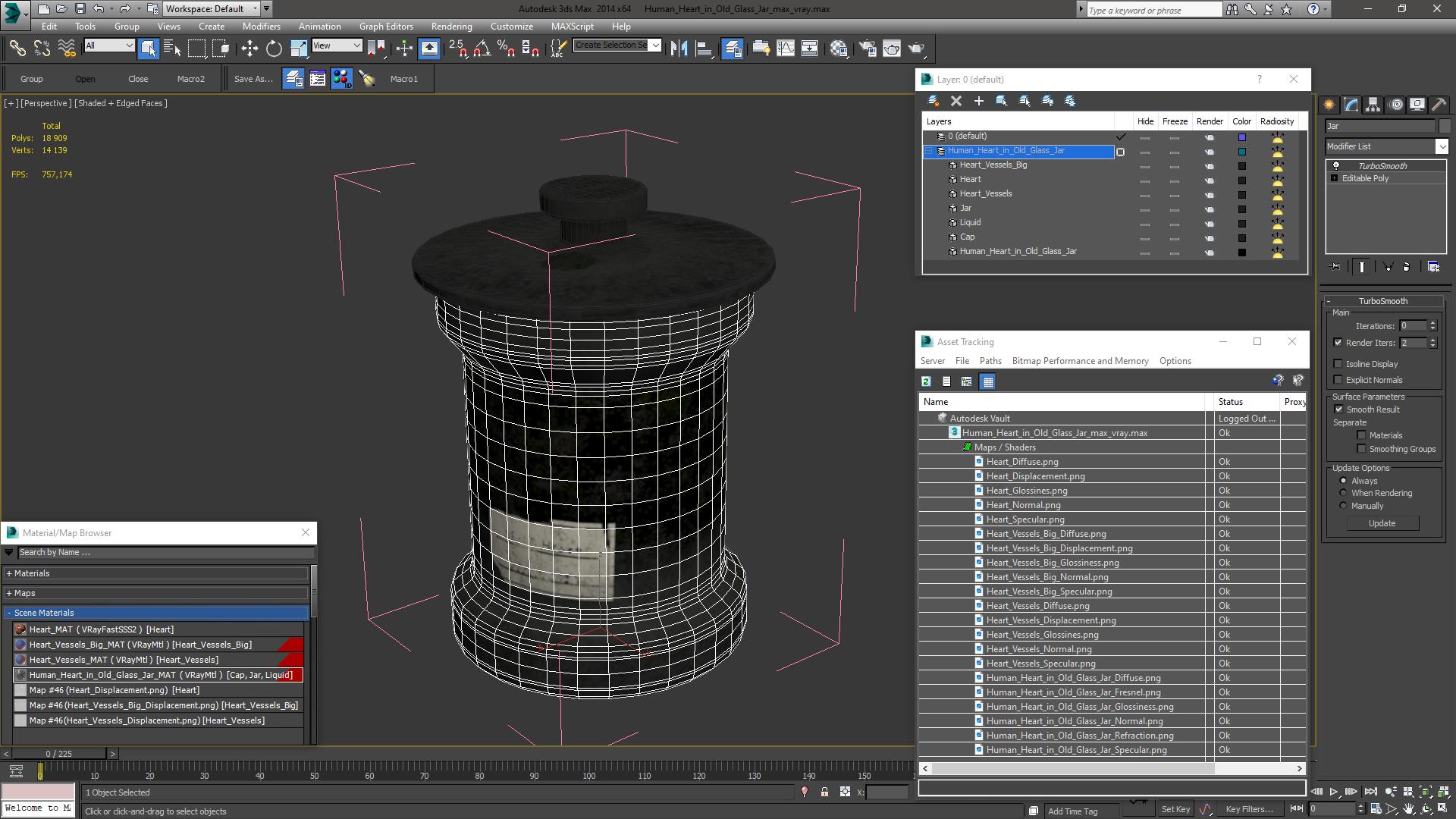Uncheck the Render Iters checkbox
Image resolution: width=1456 pixels, height=819 pixels.
(1338, 343)
